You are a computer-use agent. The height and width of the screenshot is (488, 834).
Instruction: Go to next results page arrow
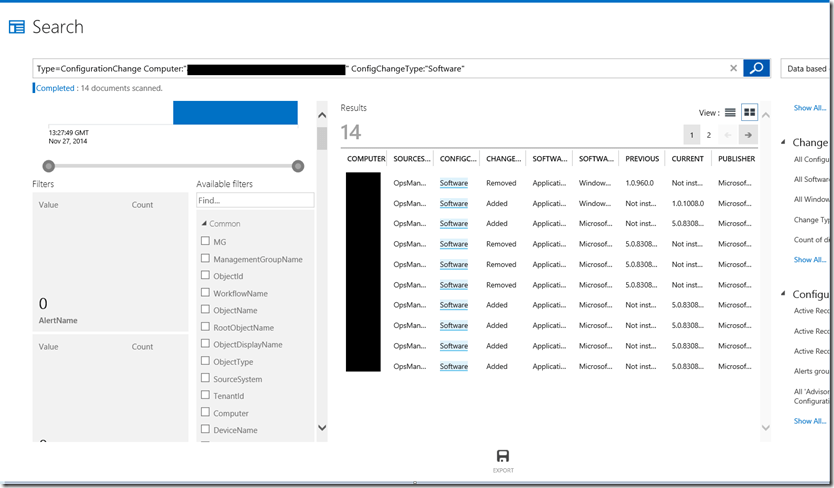[x=747, y=135]
